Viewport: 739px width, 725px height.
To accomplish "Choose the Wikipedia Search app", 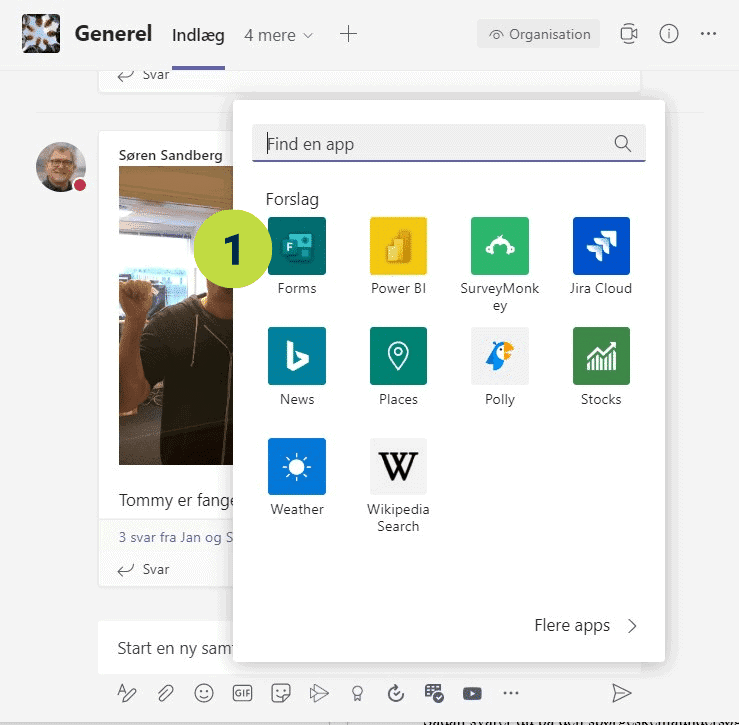I will pyautogui.click(x=398, y=466).
